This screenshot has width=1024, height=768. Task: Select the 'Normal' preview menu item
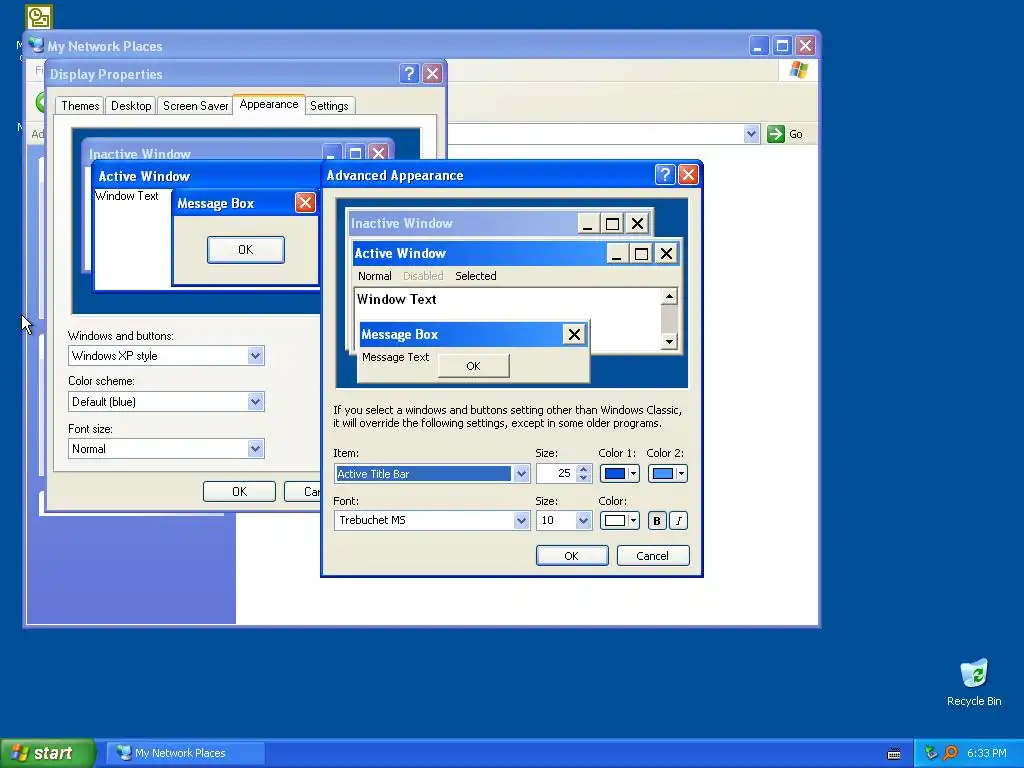click(x=374, y=276)
